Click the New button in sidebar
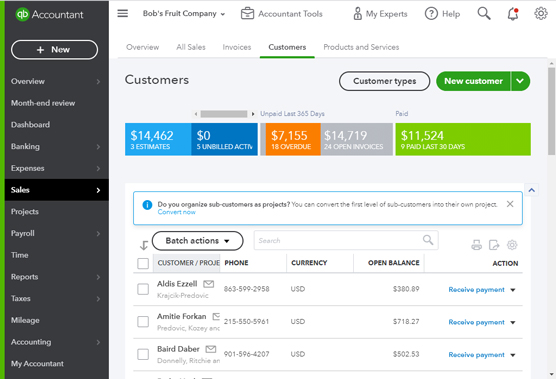Image resolution: width=556 pixels, height=379 pixels. click(x=54, y=50)
